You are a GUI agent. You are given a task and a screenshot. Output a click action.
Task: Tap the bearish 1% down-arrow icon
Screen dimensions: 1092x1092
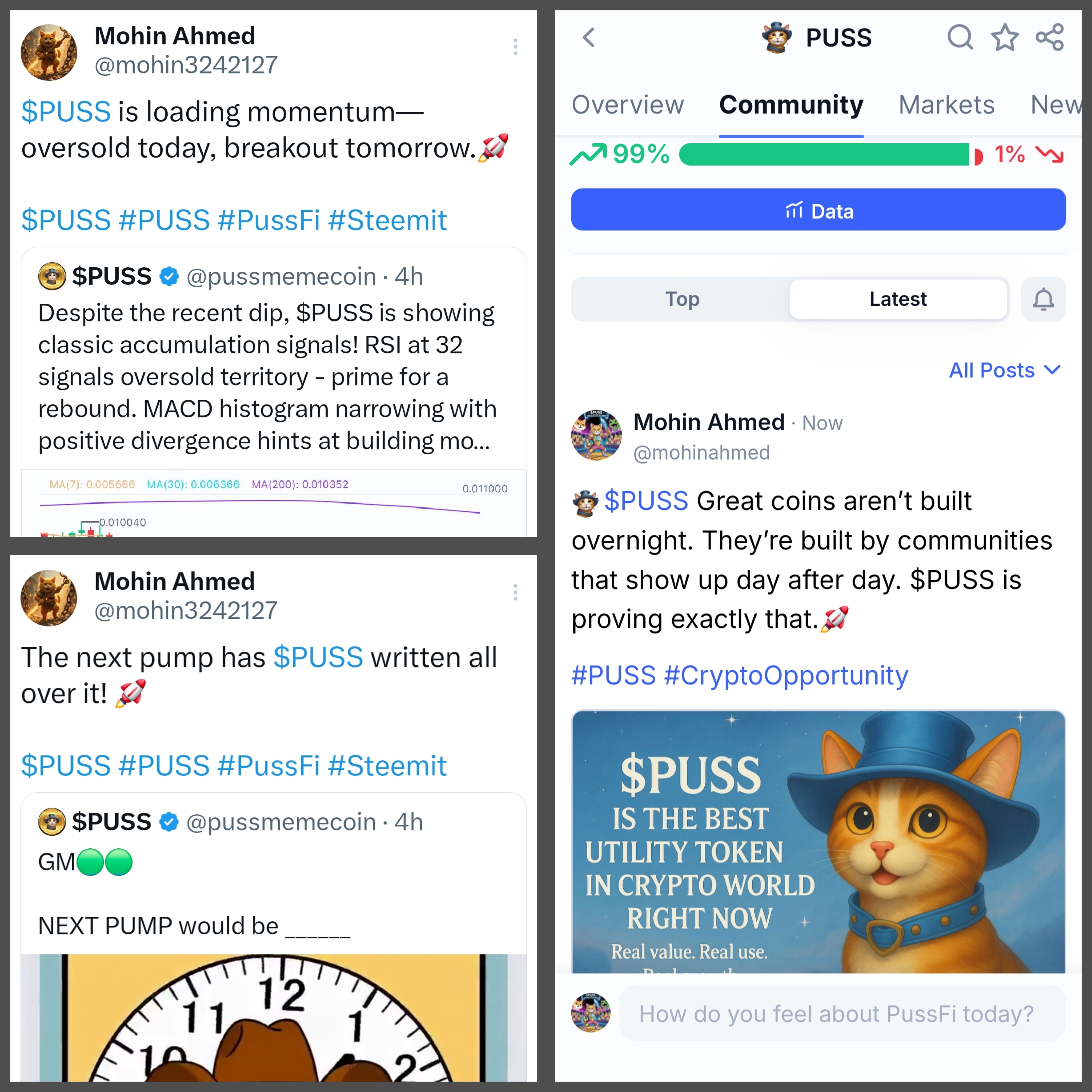(1050, 154)
